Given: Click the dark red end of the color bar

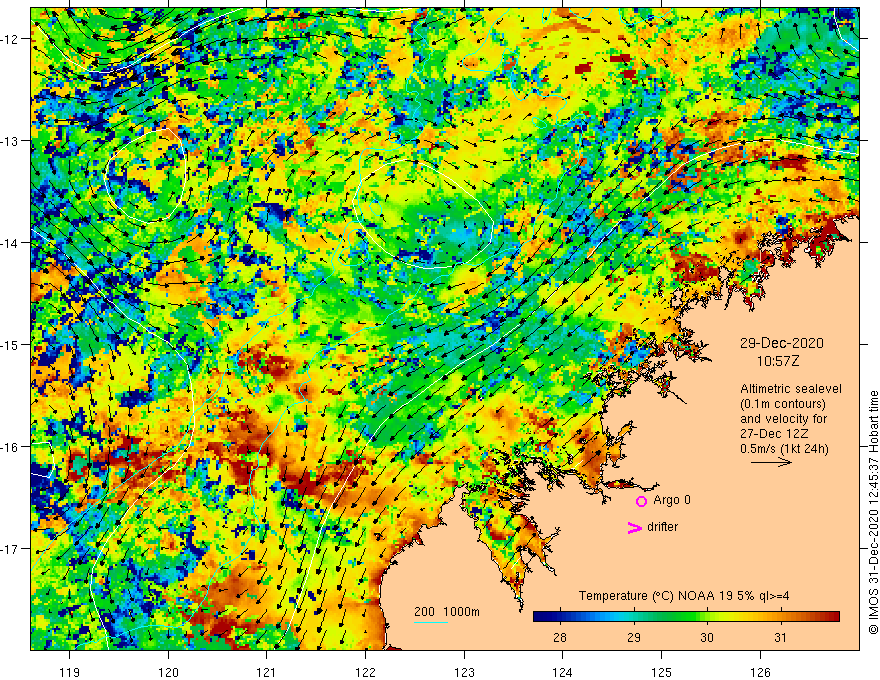Looking at the screenshot, I should (x=833, y=617).
